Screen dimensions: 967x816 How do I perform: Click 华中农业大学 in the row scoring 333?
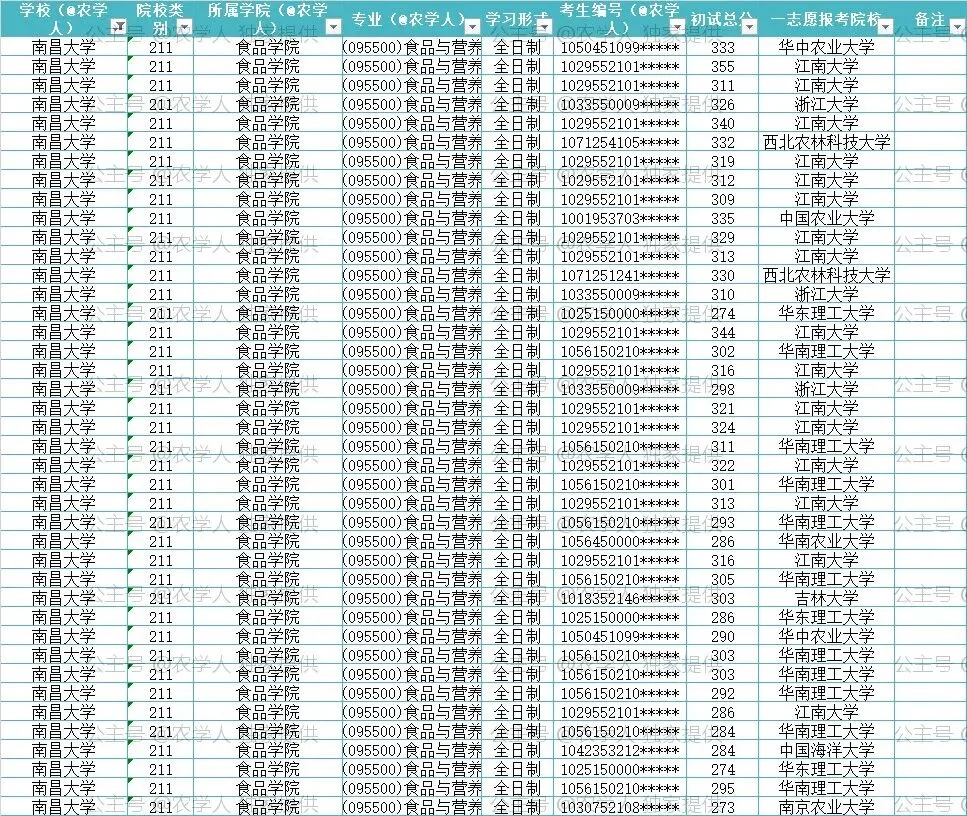pyautogui.click(x=826, y=47)
